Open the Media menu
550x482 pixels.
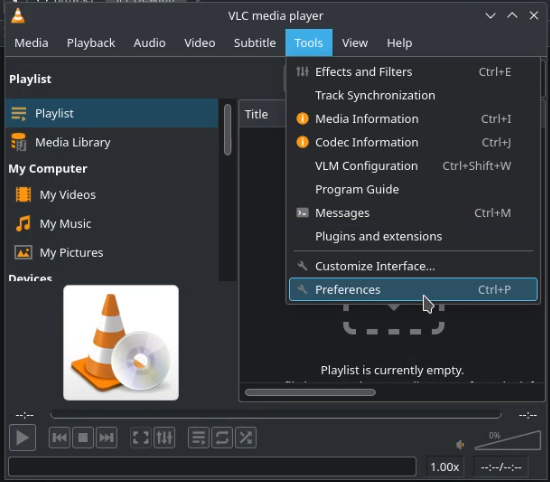31,43
